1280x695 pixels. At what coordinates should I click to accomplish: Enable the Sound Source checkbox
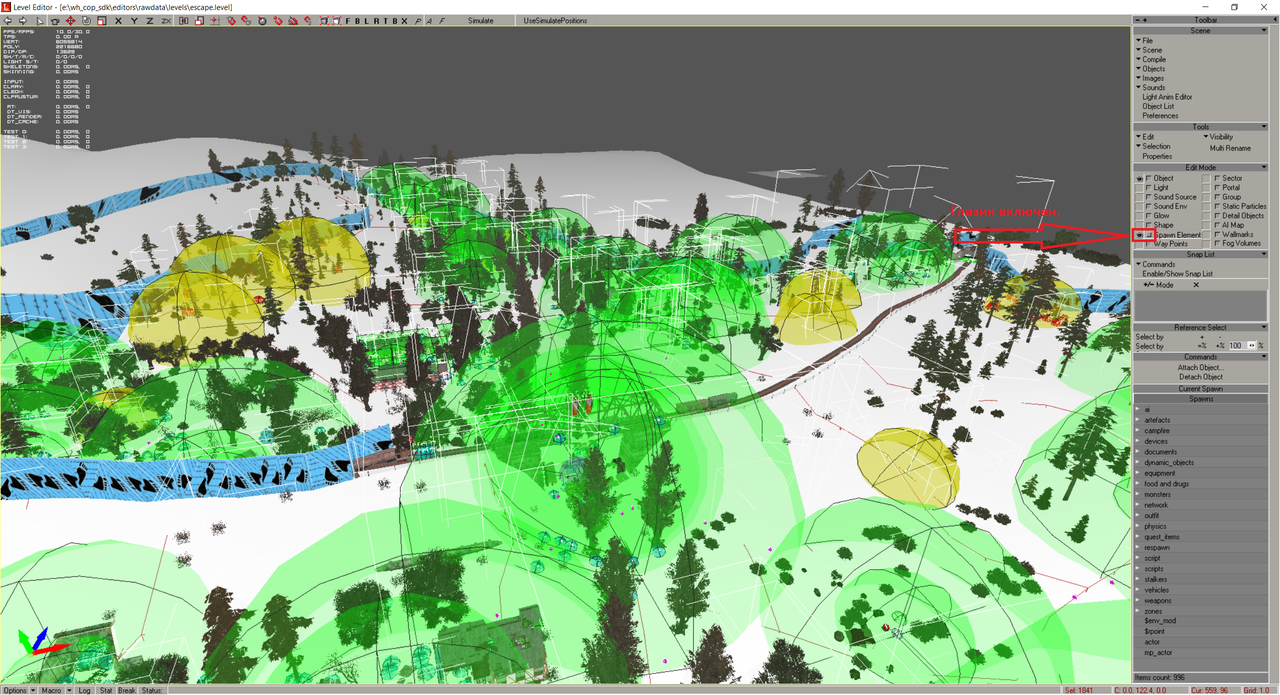(x=1149, y=197)
